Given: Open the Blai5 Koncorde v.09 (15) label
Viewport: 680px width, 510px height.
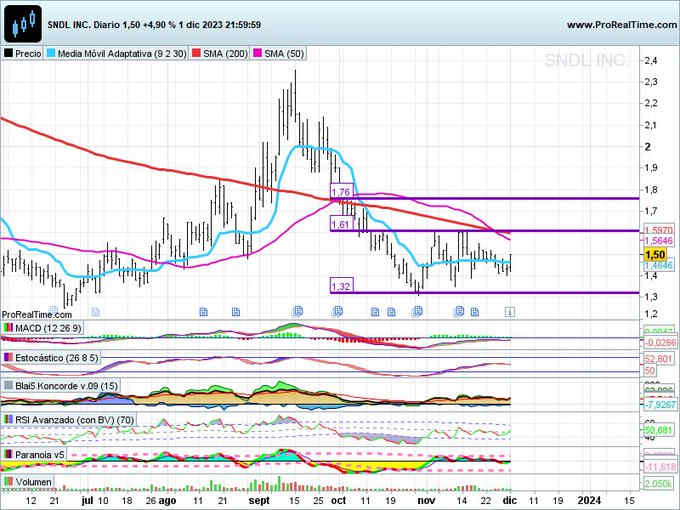Looking at the screenshot, I should pos(66,386).
